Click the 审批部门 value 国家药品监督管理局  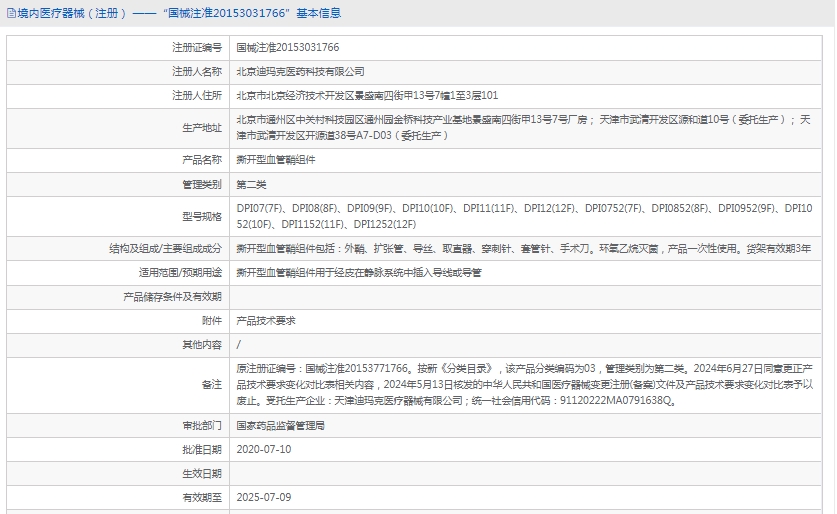[280, 425]
